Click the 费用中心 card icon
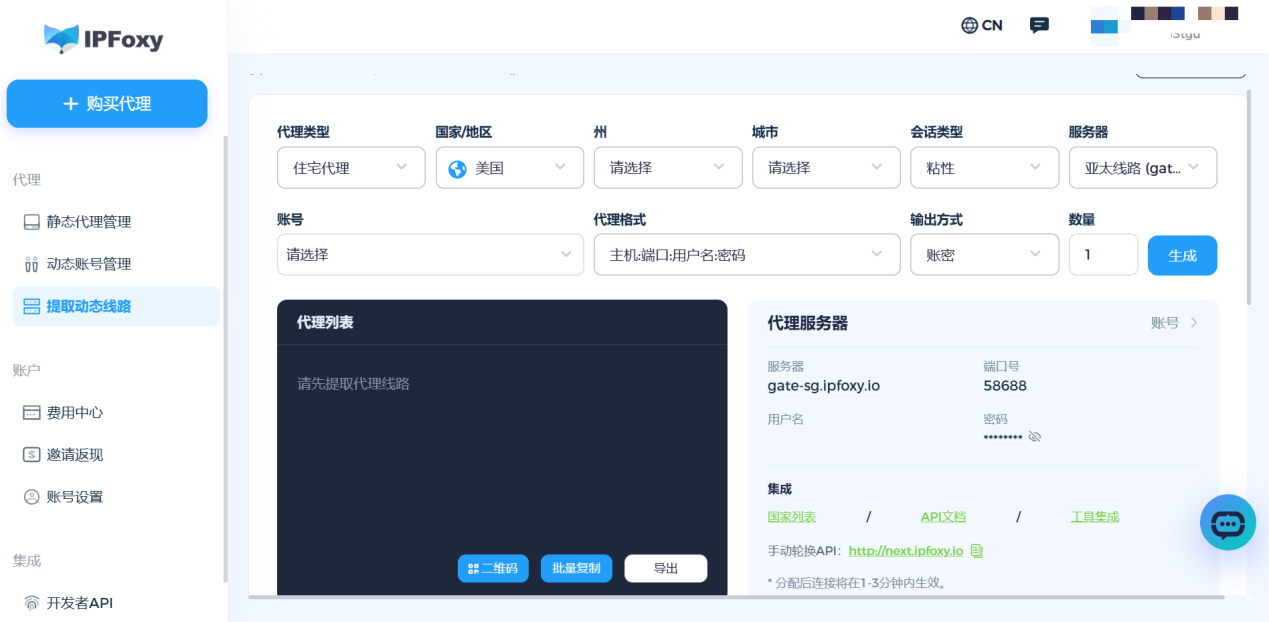Image resolution: width=1269 pixels, height=622 pixels. click(32, 413)
